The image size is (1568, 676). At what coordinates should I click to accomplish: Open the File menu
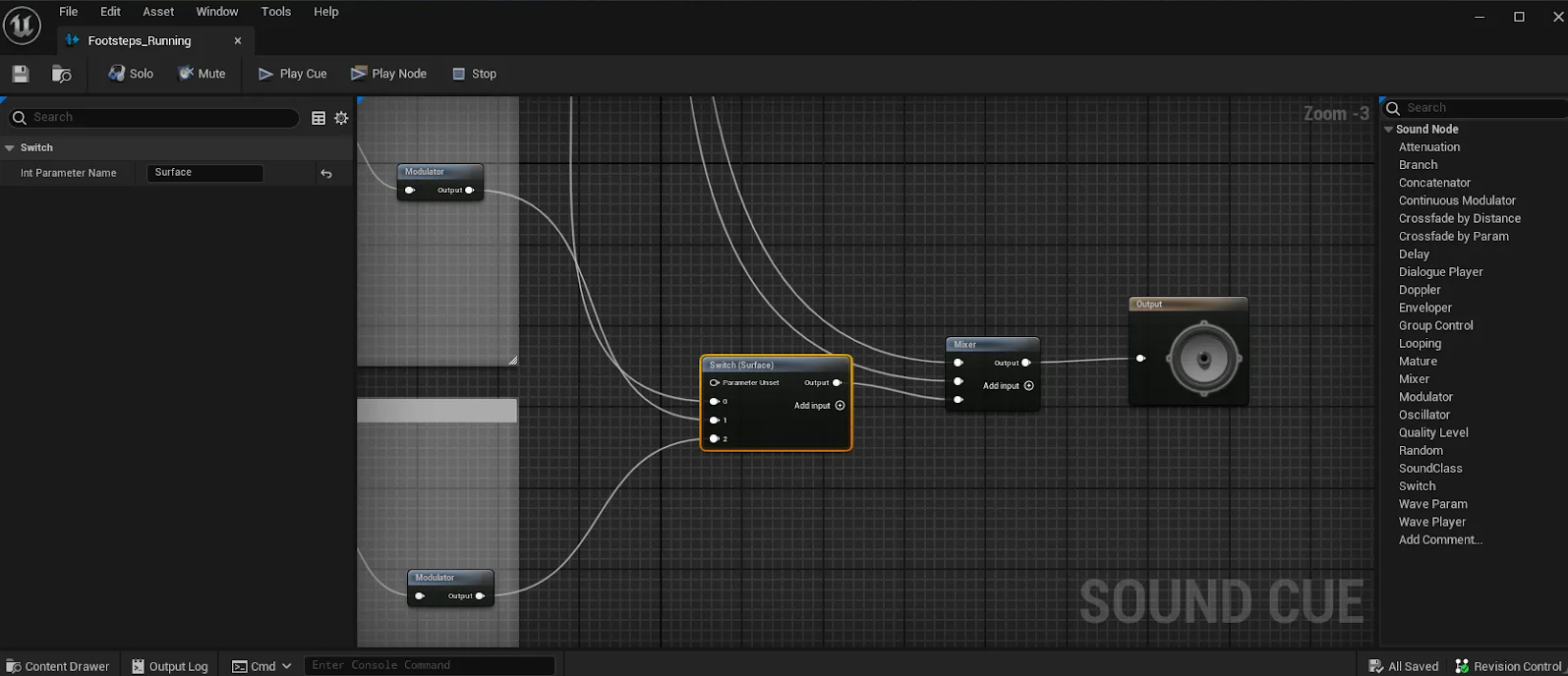tap(69, 12)
